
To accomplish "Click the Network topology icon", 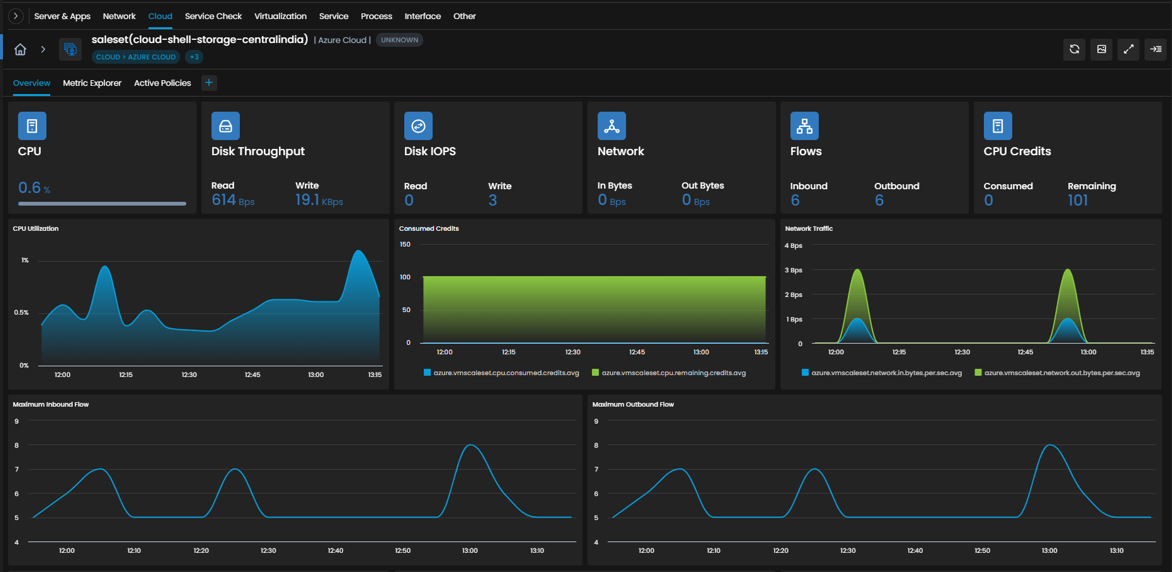I will (611, 126).
